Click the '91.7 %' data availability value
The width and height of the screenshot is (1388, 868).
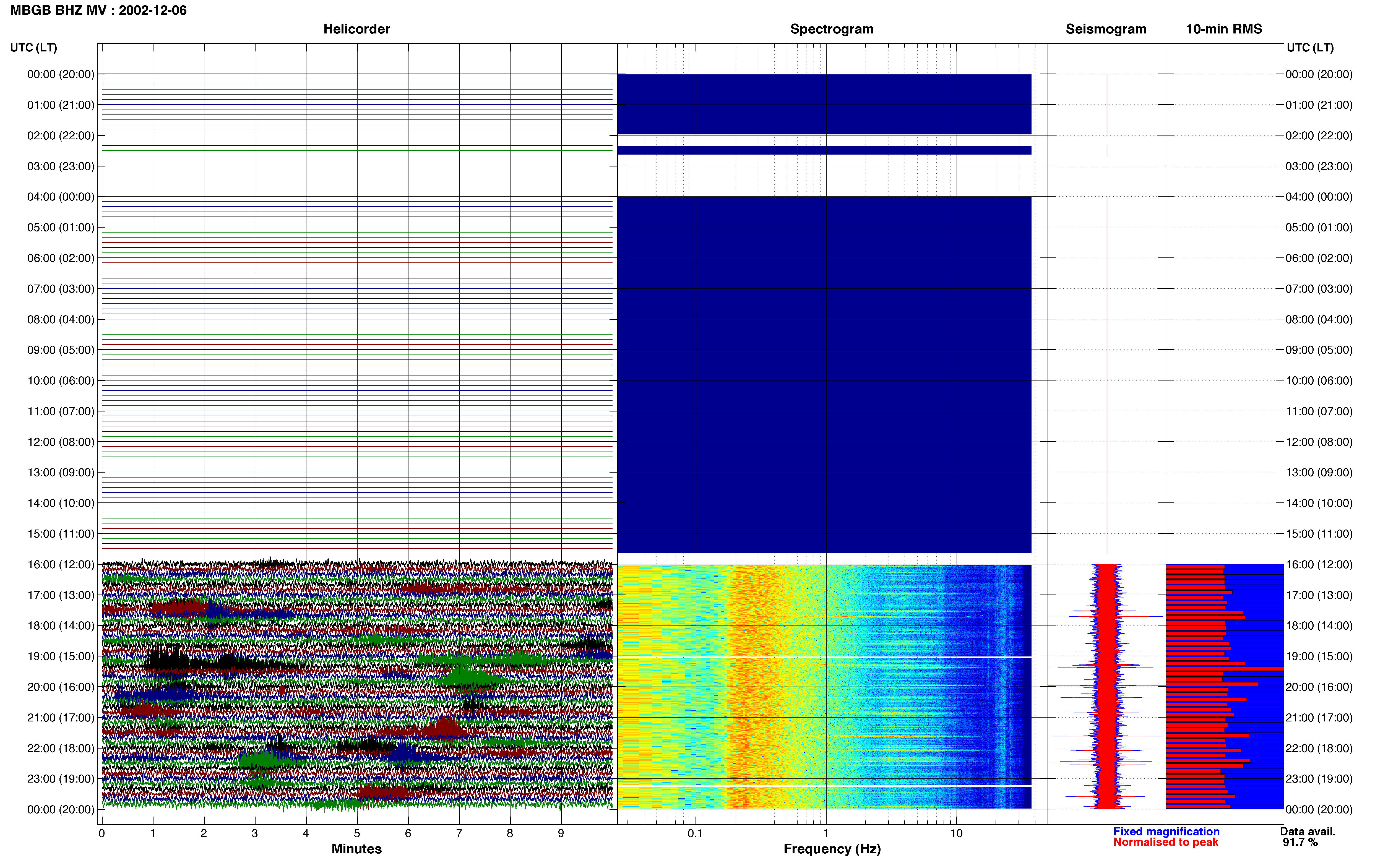(1300, 842)
